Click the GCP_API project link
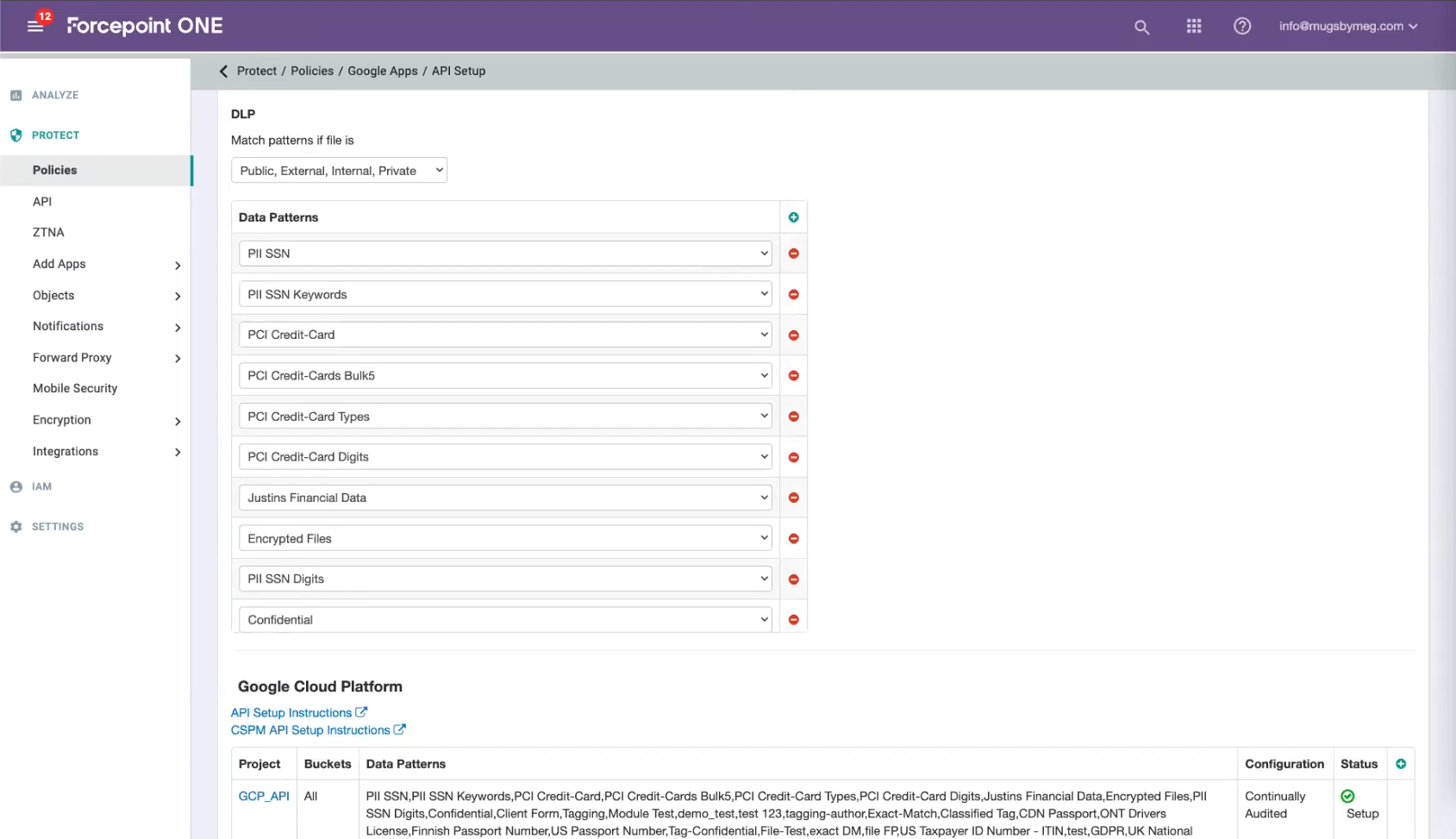 (x=264, y=797)
